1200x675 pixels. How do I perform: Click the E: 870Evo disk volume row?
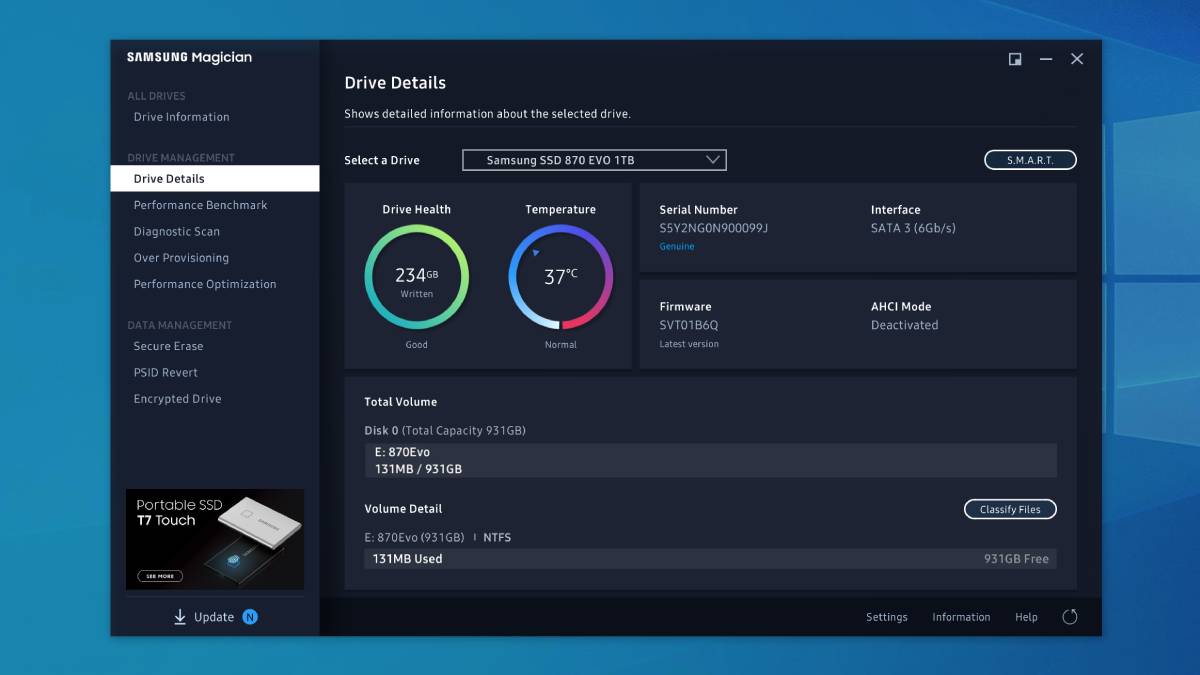(x=710, y=461)
